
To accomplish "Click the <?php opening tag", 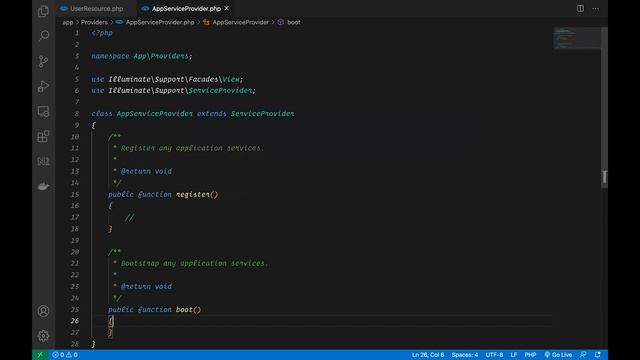I will click(102, 33).
